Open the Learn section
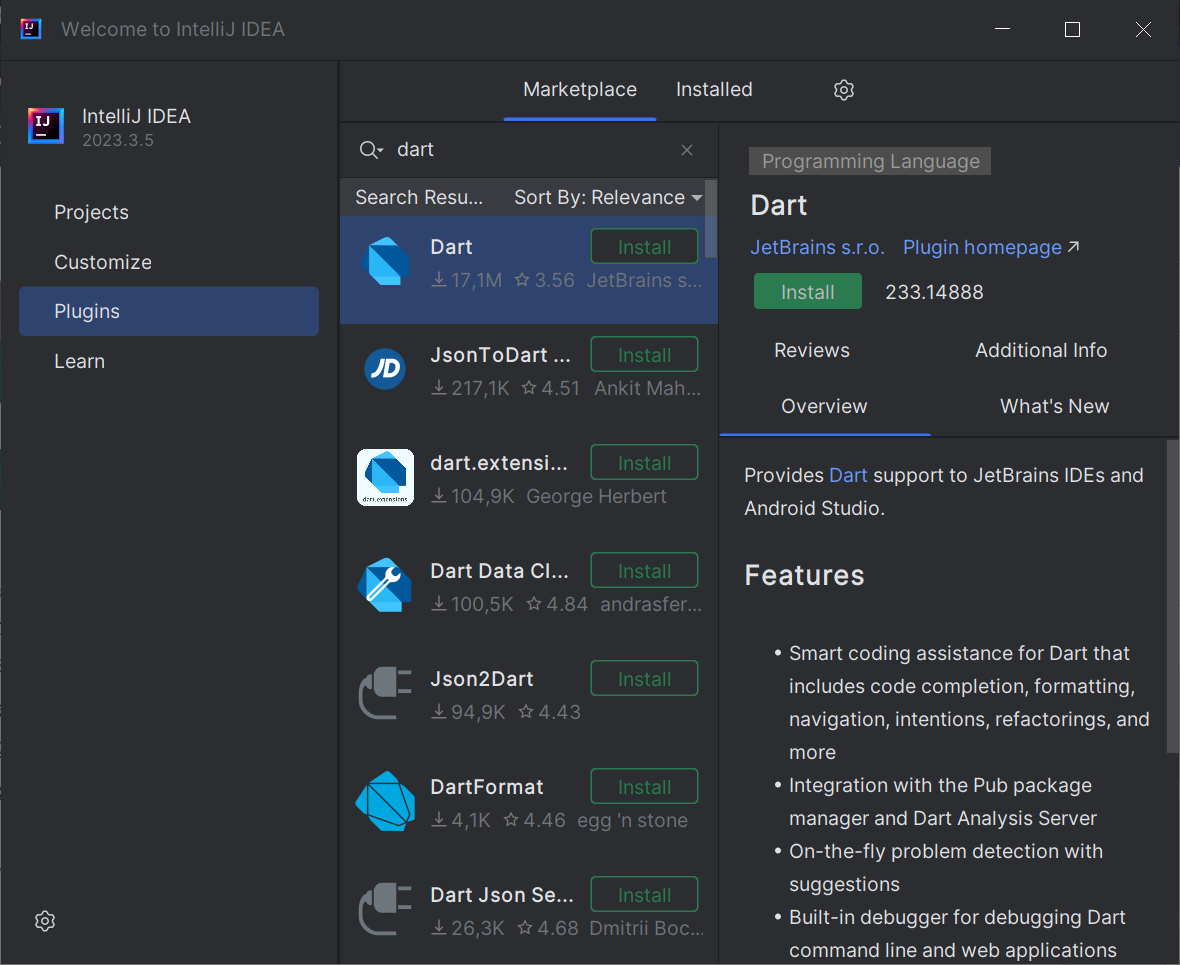This screenshot has height=965, width=1180. pyautogui.click(x=79, y=361)
